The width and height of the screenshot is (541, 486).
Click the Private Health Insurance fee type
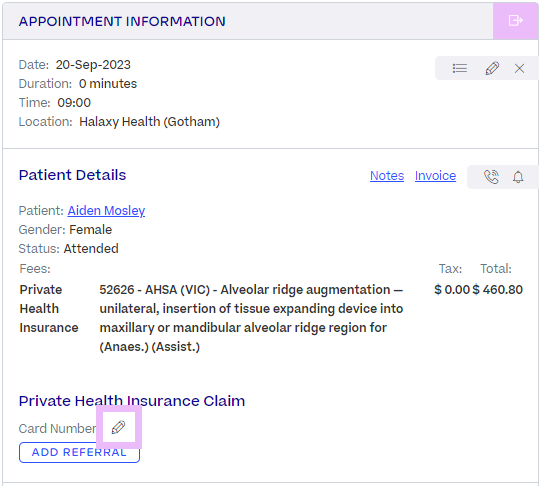pos(49,309)
